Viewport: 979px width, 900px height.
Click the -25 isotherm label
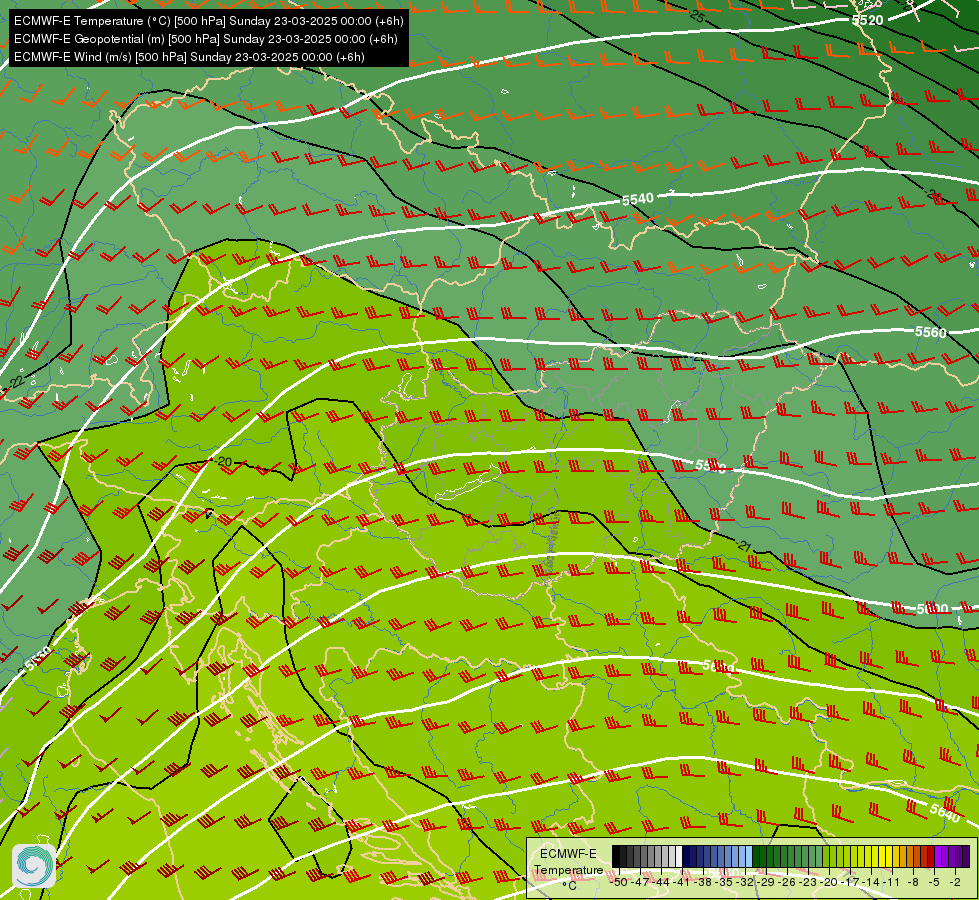click(x=696, y=16)
